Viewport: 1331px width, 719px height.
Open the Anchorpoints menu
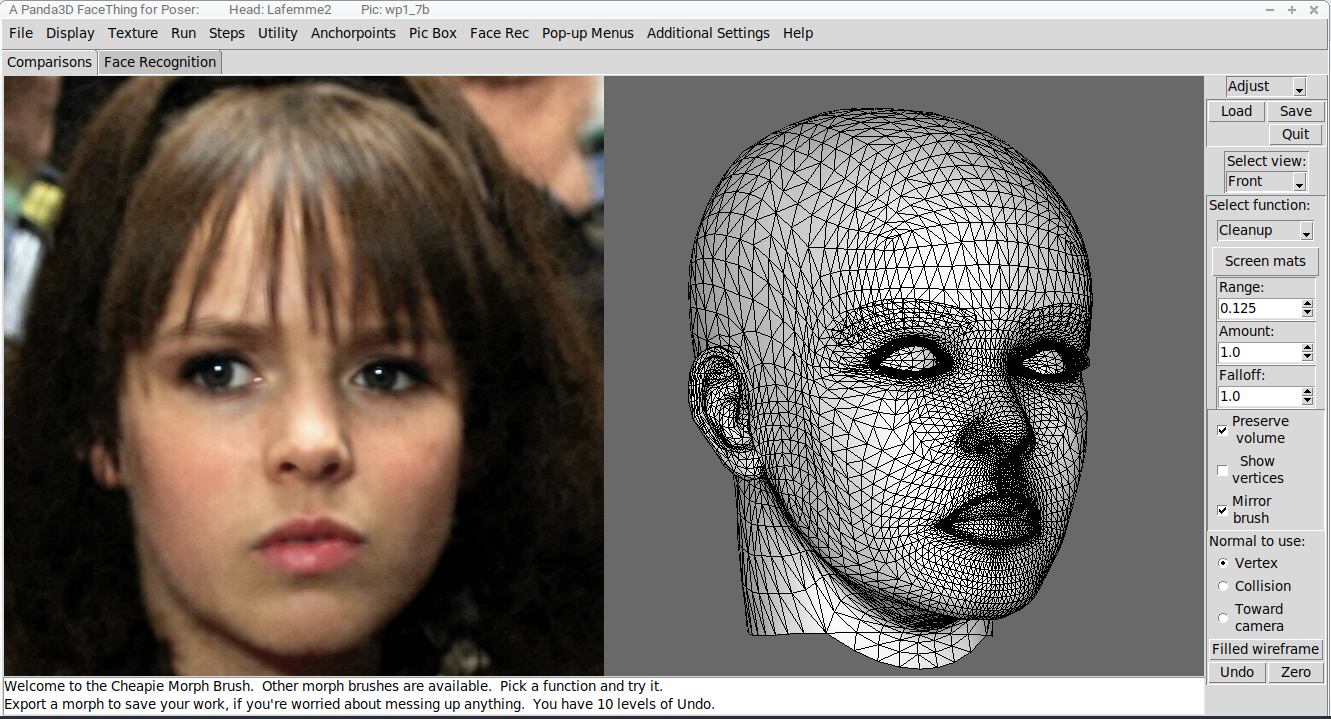[x=353, y=33]
